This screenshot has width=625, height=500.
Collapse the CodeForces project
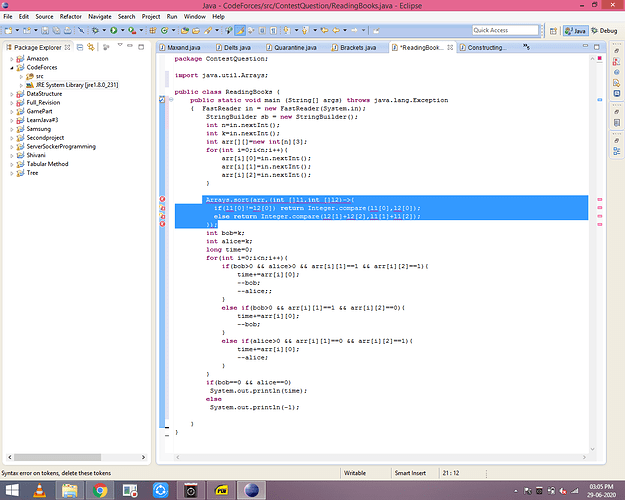pos(12,67)
